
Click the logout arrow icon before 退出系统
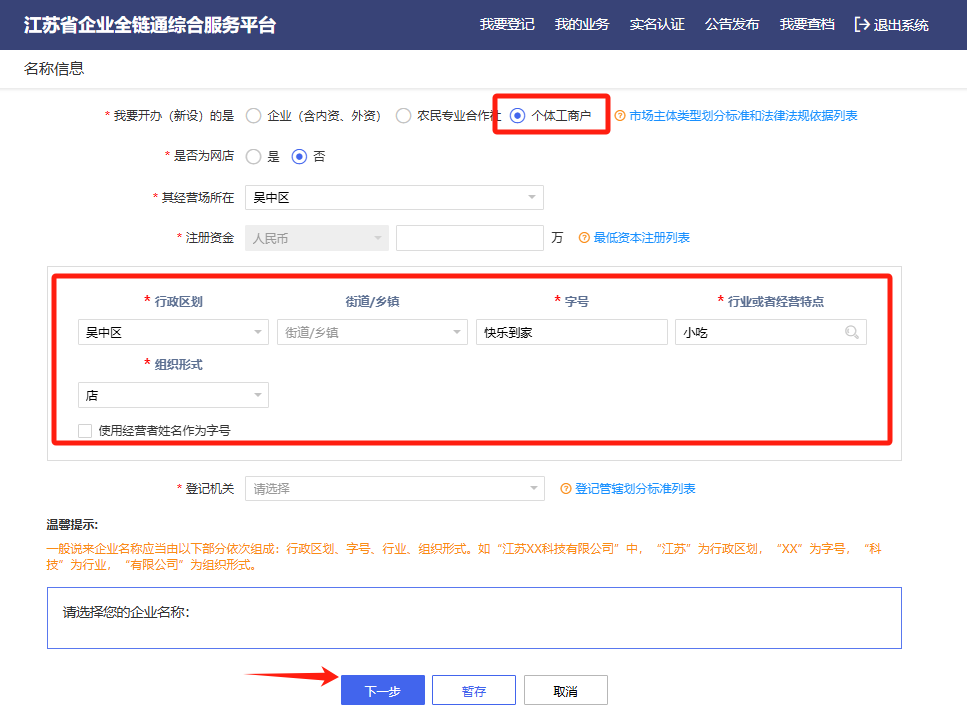coord(862,25)
